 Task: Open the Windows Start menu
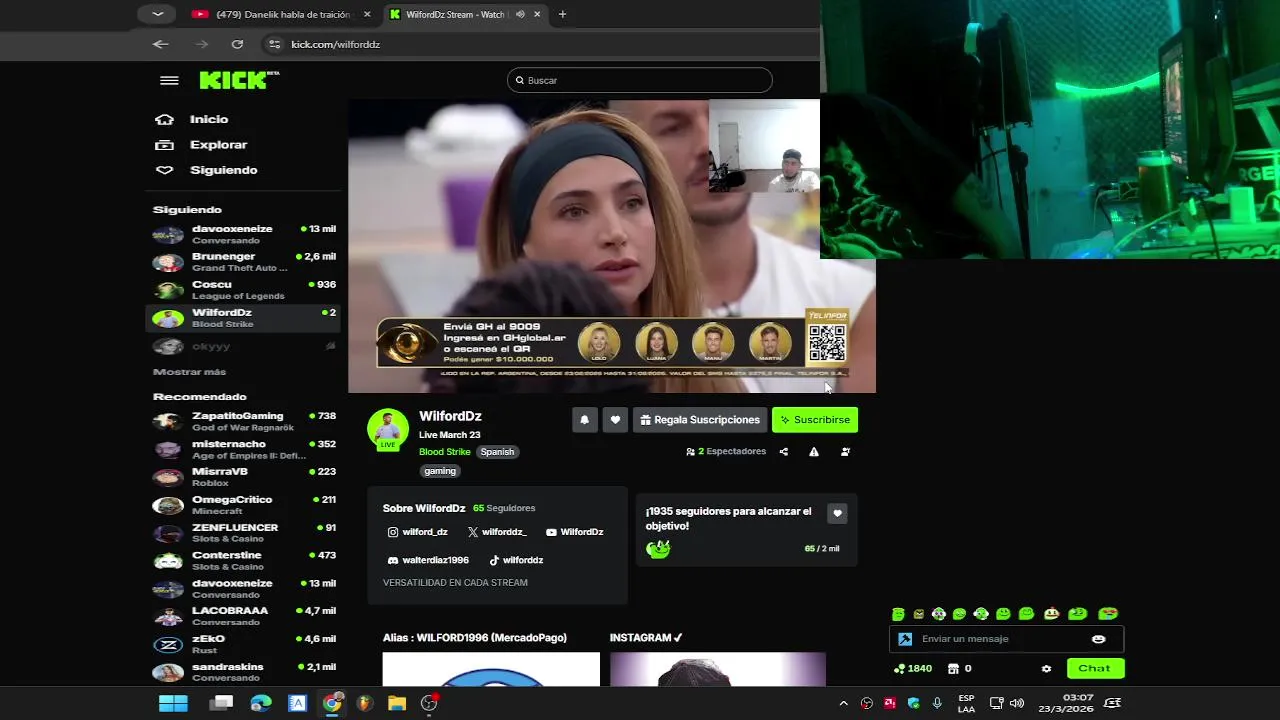pyautogui.click(x=173, y=703)
